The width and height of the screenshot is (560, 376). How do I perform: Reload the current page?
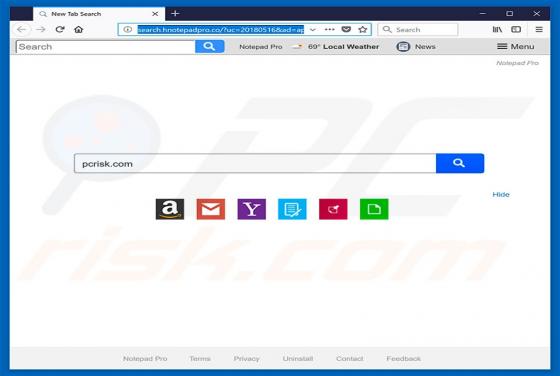60,29
